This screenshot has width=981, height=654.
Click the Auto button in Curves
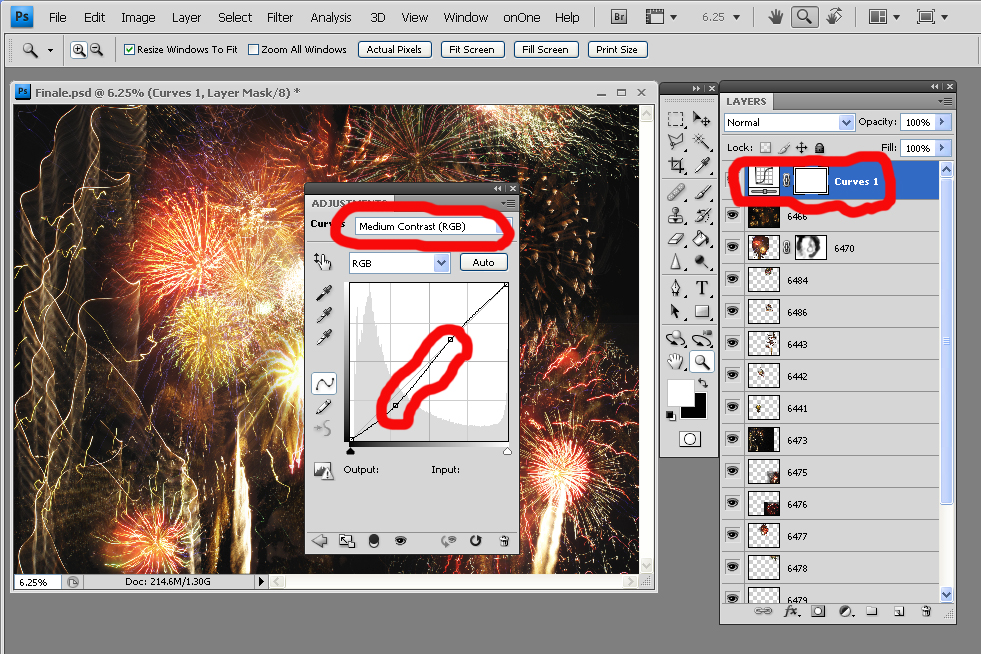pos(484,262)
